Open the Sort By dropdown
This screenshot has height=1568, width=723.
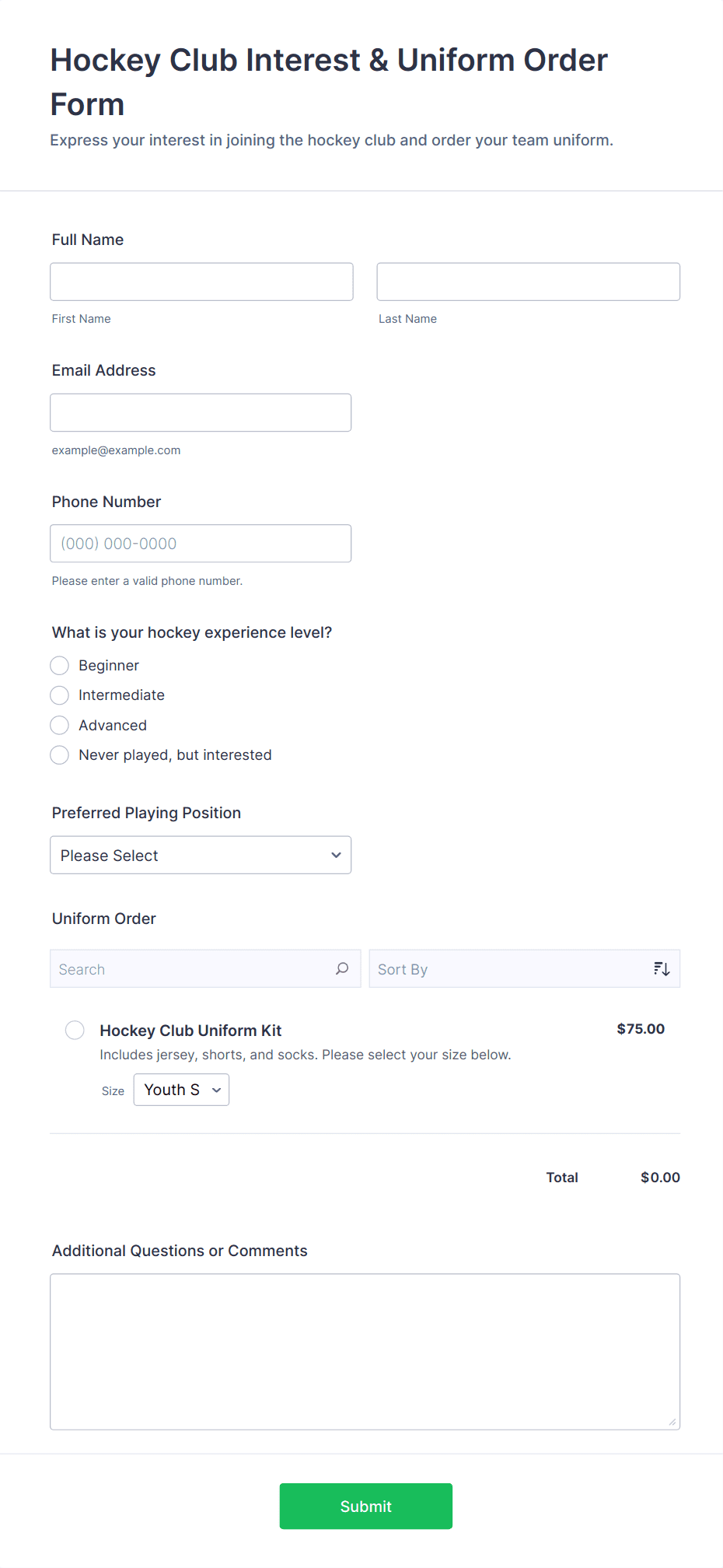coord(525,968)
